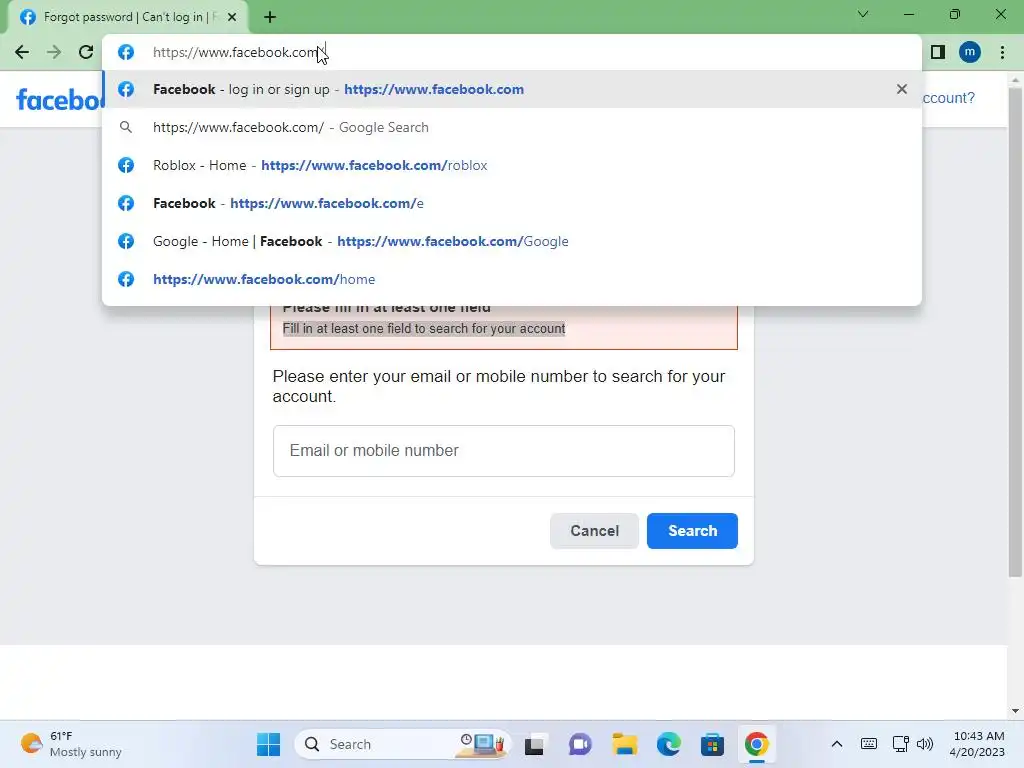
Task: Open Microsoft Store from the taskbar
Action: [x=712, y=744]
